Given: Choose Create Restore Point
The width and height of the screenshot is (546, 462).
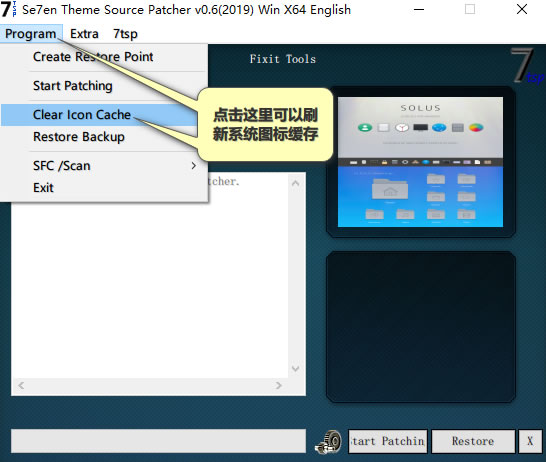Looking at the screenshot, I should coord(104,57).
